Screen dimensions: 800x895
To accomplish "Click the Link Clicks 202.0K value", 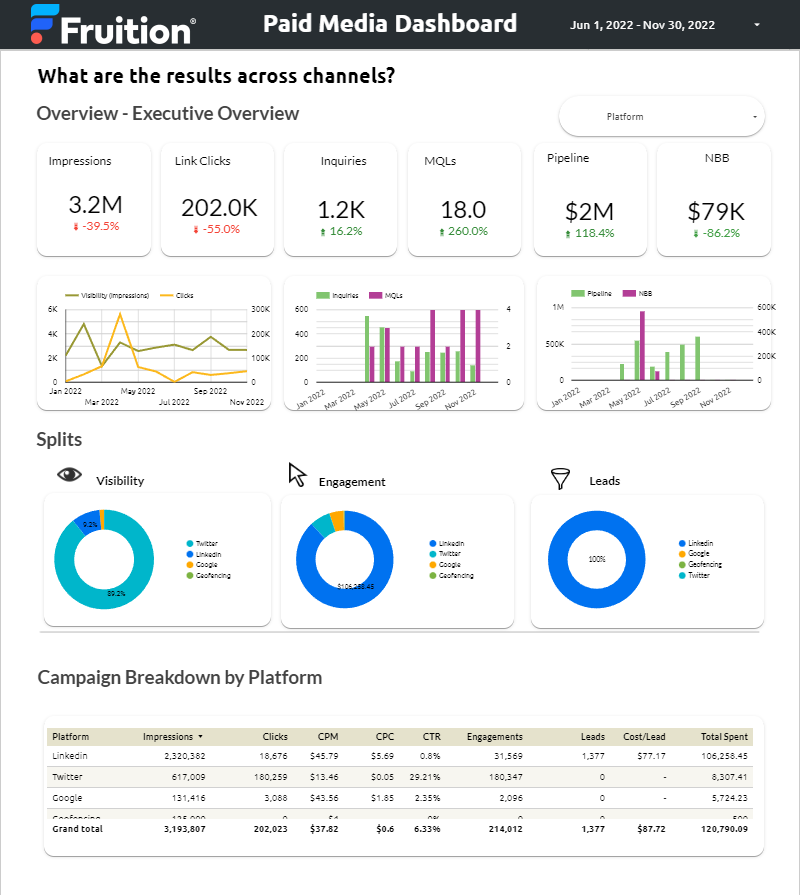I will coord(219,208).
